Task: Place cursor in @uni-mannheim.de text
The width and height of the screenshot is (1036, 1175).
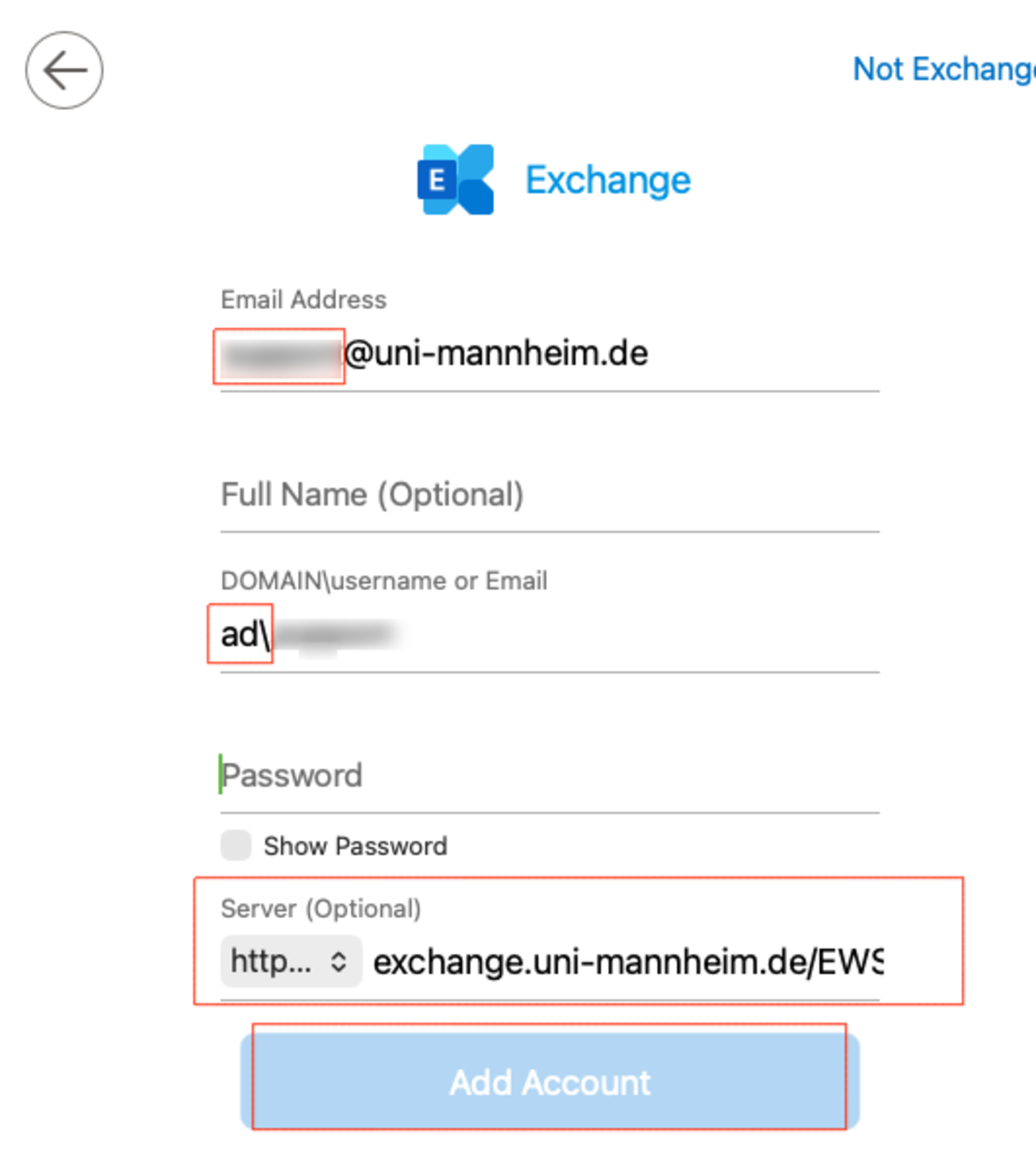Action: pos(496,354)
